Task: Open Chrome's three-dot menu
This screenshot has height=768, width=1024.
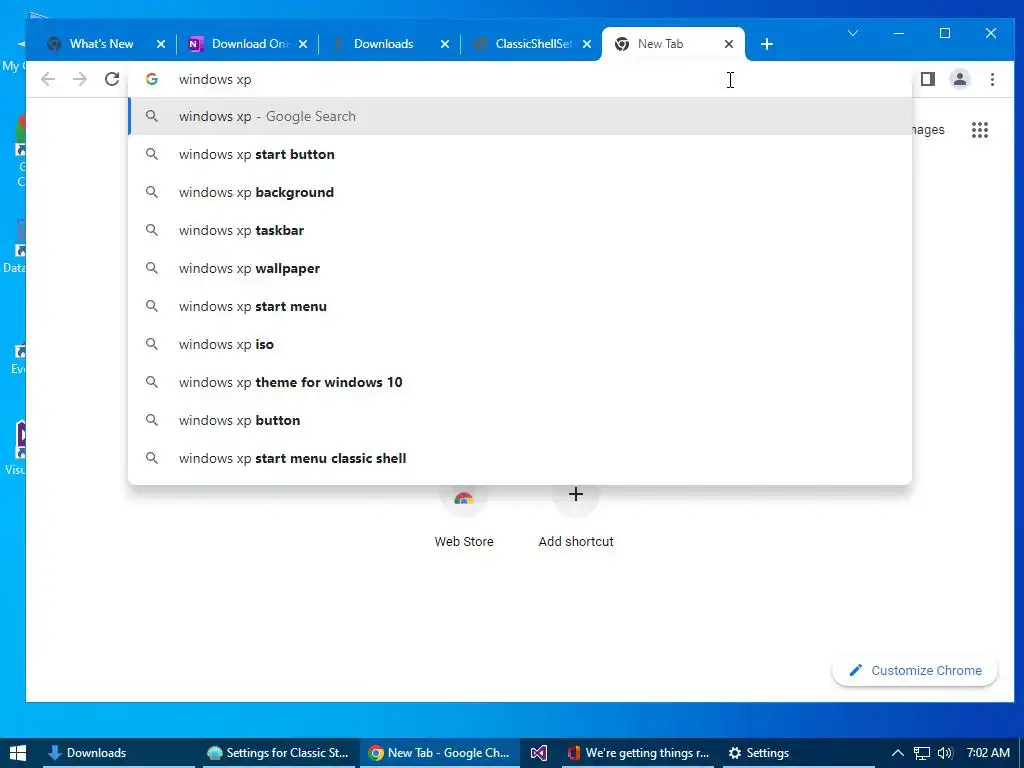Action: coord(992,79)
